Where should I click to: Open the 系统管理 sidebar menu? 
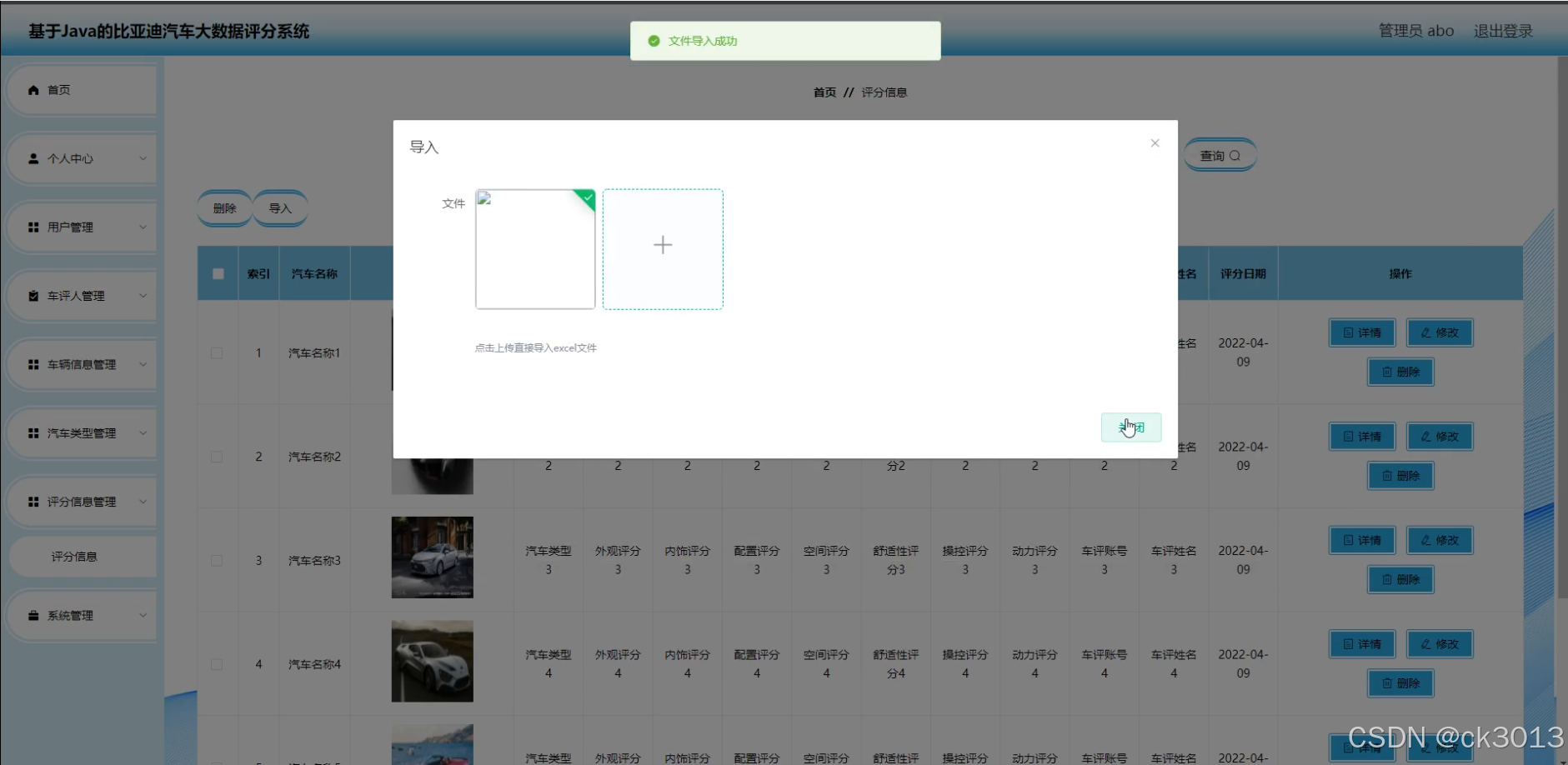coord(81,616)
